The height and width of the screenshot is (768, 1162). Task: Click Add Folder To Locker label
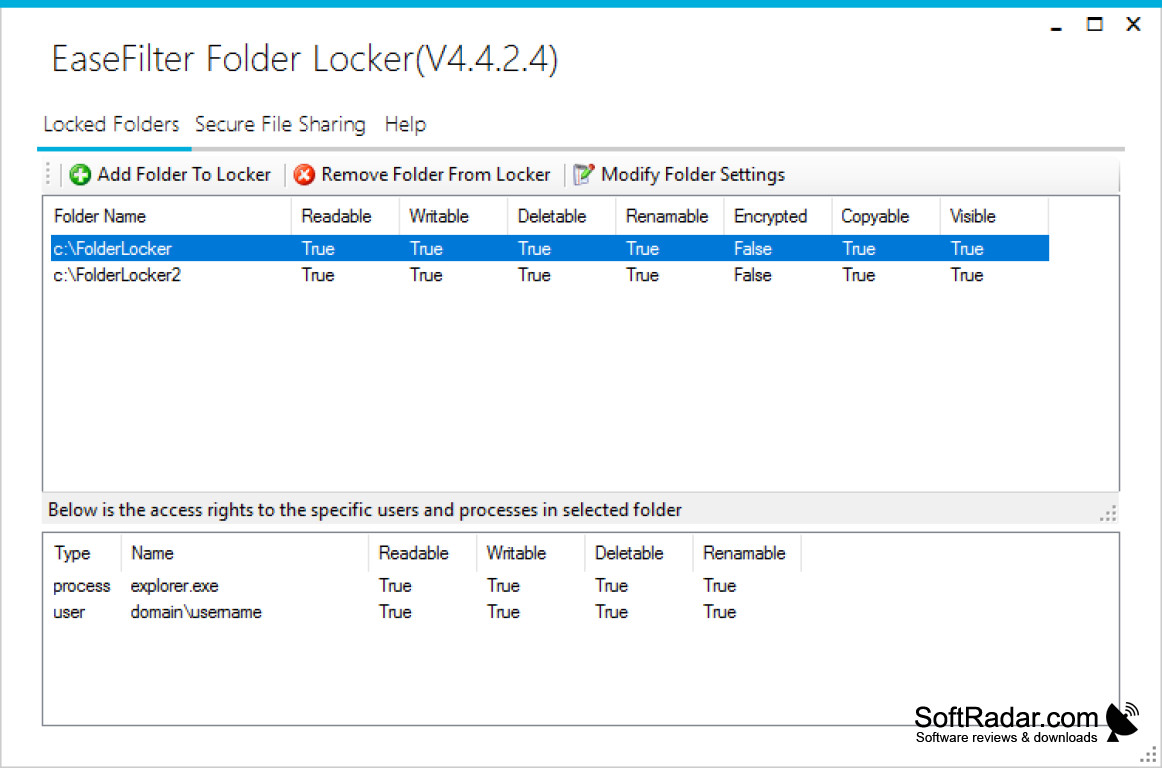[x=184, y=175]
